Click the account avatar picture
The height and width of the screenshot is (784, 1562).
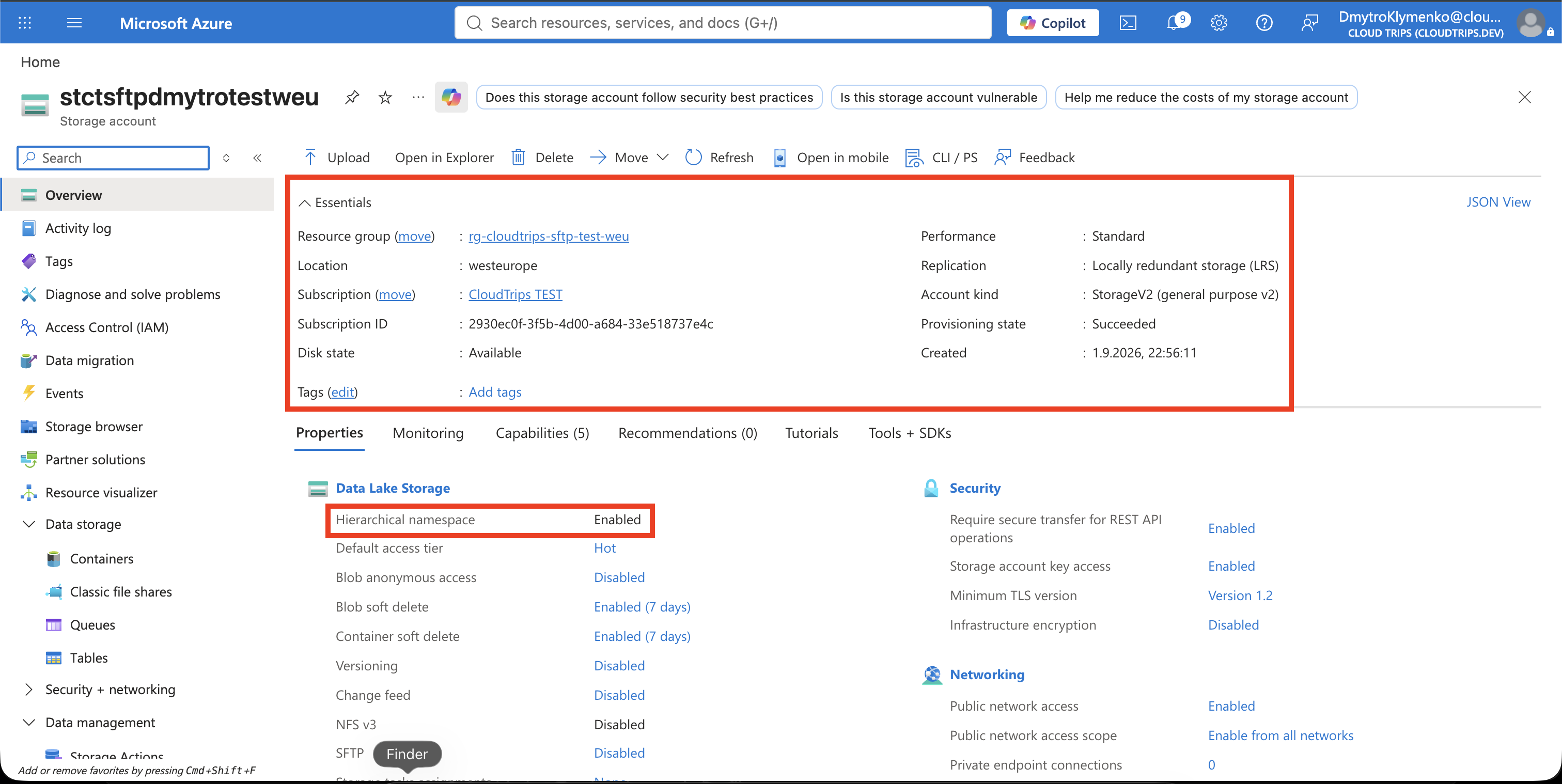(x=1530, y=23)
